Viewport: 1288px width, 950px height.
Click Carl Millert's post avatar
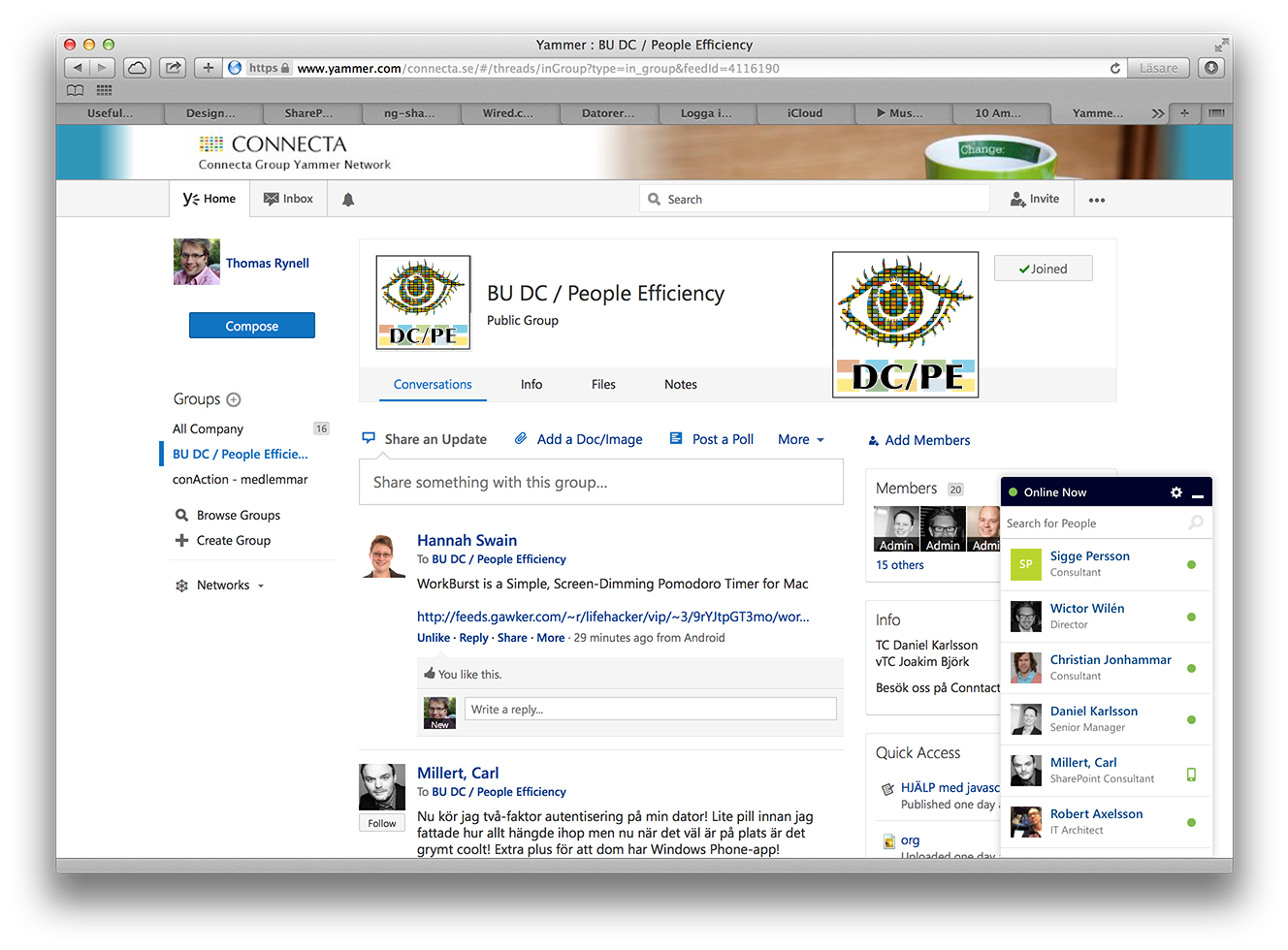coord(382,787)
